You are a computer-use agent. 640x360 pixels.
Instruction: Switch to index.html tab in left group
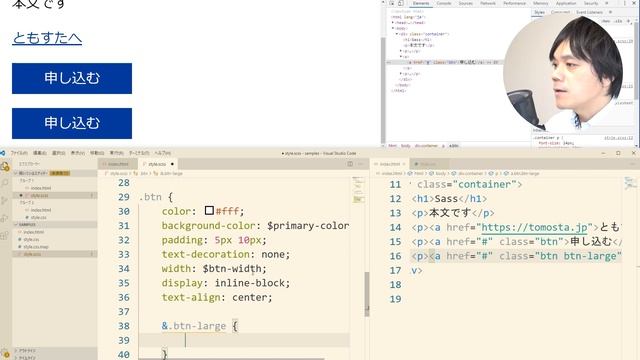pos(118,164)
